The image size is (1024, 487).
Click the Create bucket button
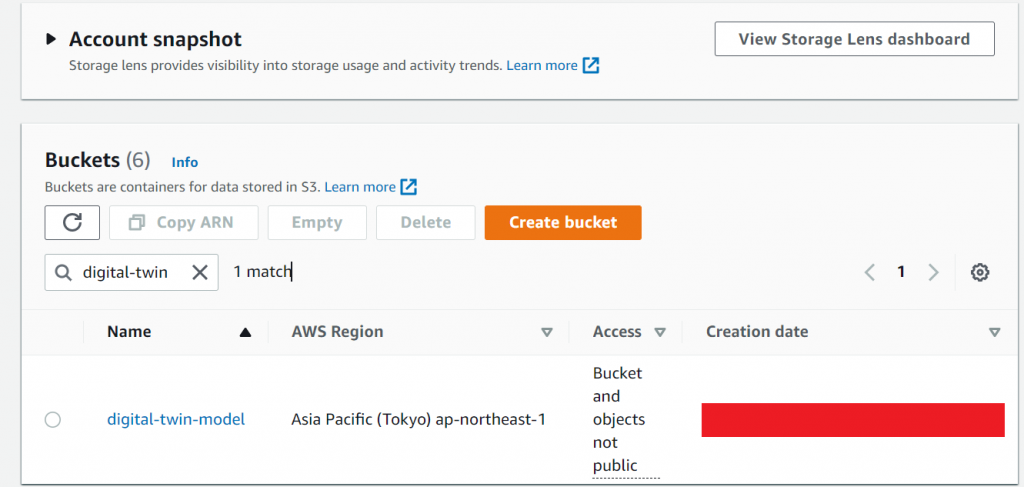[x=563, y=223]
